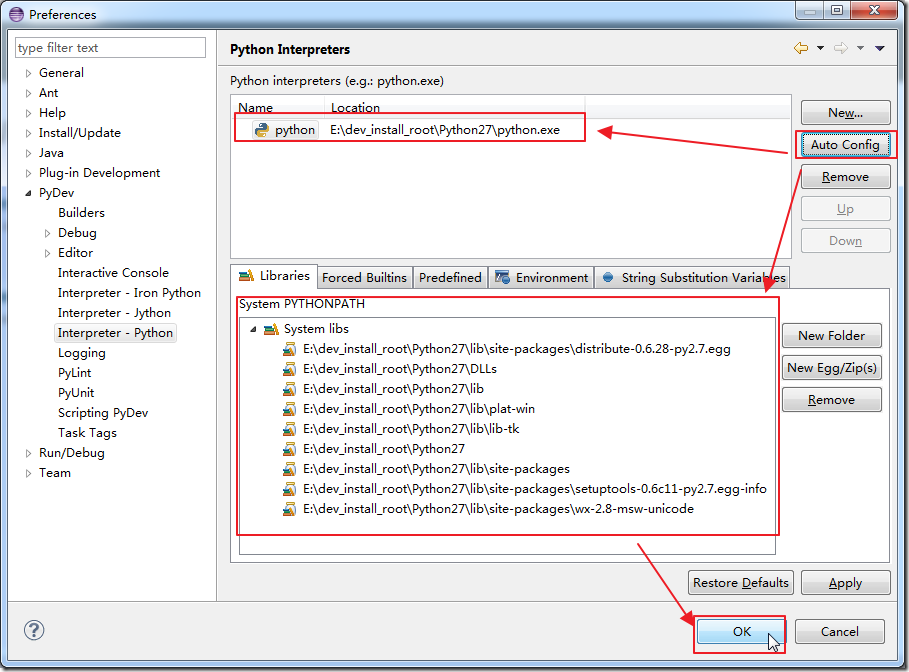Image resolution: width=909 pixels, height=672 pixels.
Task: Click the type filter text field
Action: point(110,48)
